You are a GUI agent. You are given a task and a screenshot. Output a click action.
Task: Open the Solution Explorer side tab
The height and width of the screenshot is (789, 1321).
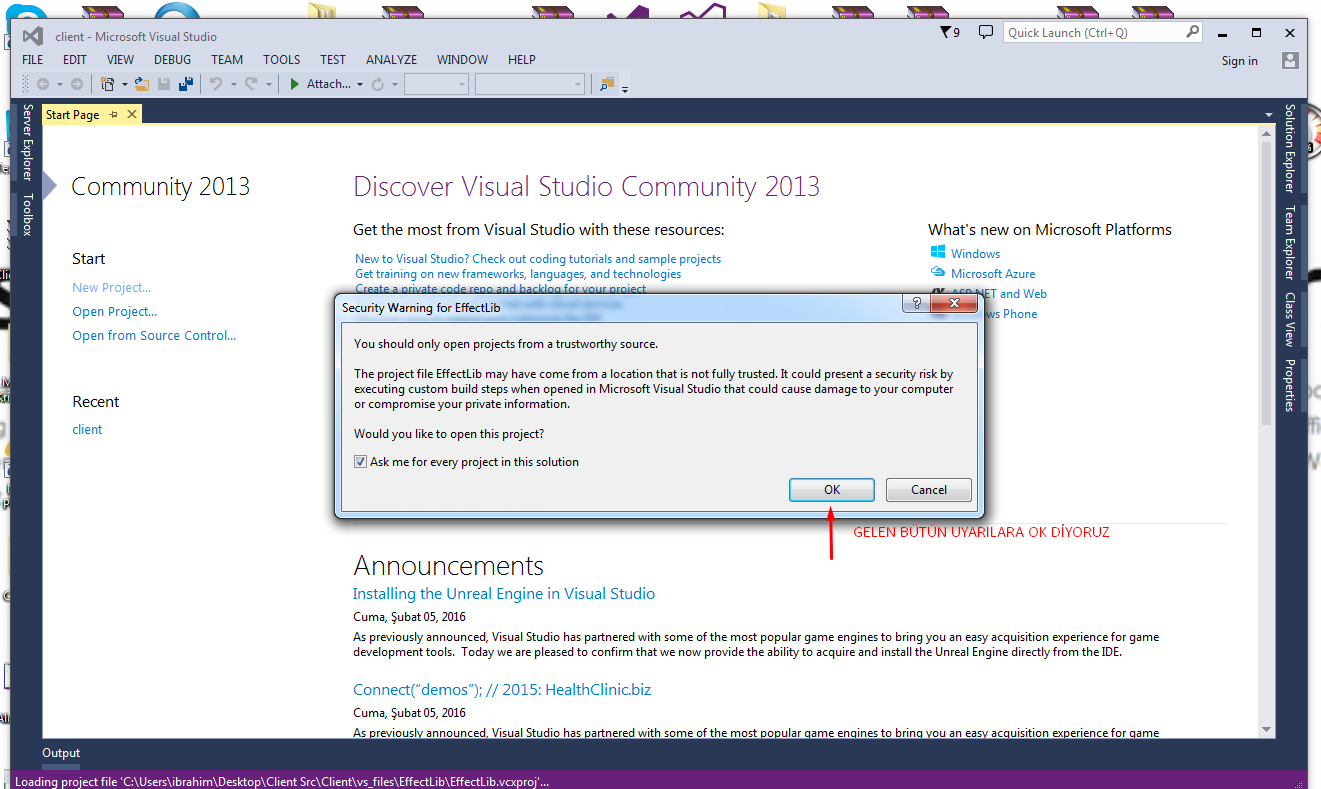(x=1290, y=148)
